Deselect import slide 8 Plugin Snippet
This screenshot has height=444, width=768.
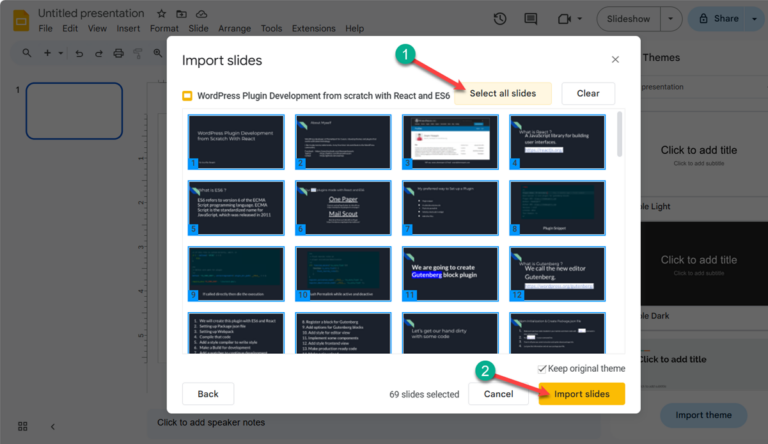click(557, 208)
